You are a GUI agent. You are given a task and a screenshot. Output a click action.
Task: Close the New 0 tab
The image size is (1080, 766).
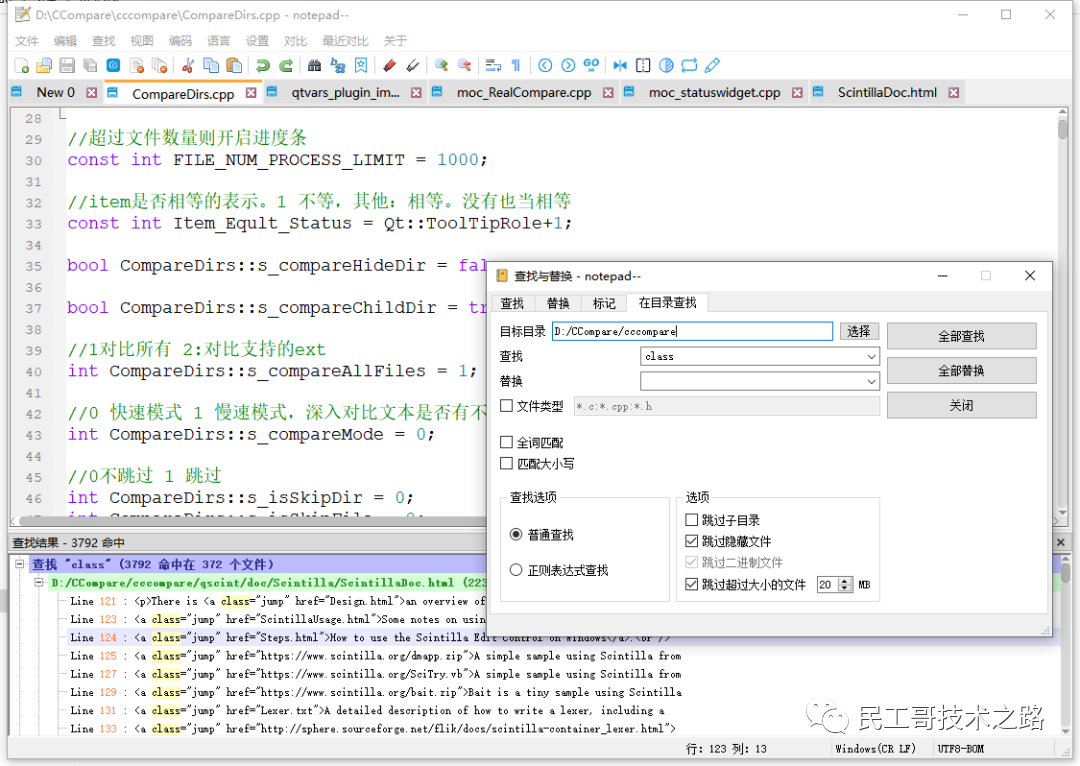[x=92, y=92]
